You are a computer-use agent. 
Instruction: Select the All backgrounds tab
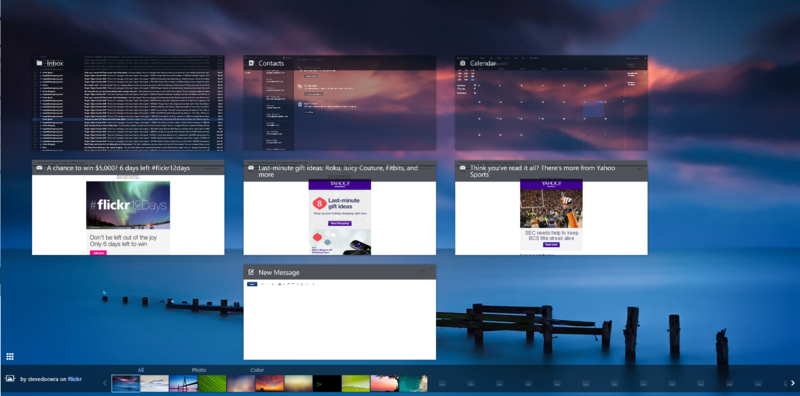click(141, 370)
